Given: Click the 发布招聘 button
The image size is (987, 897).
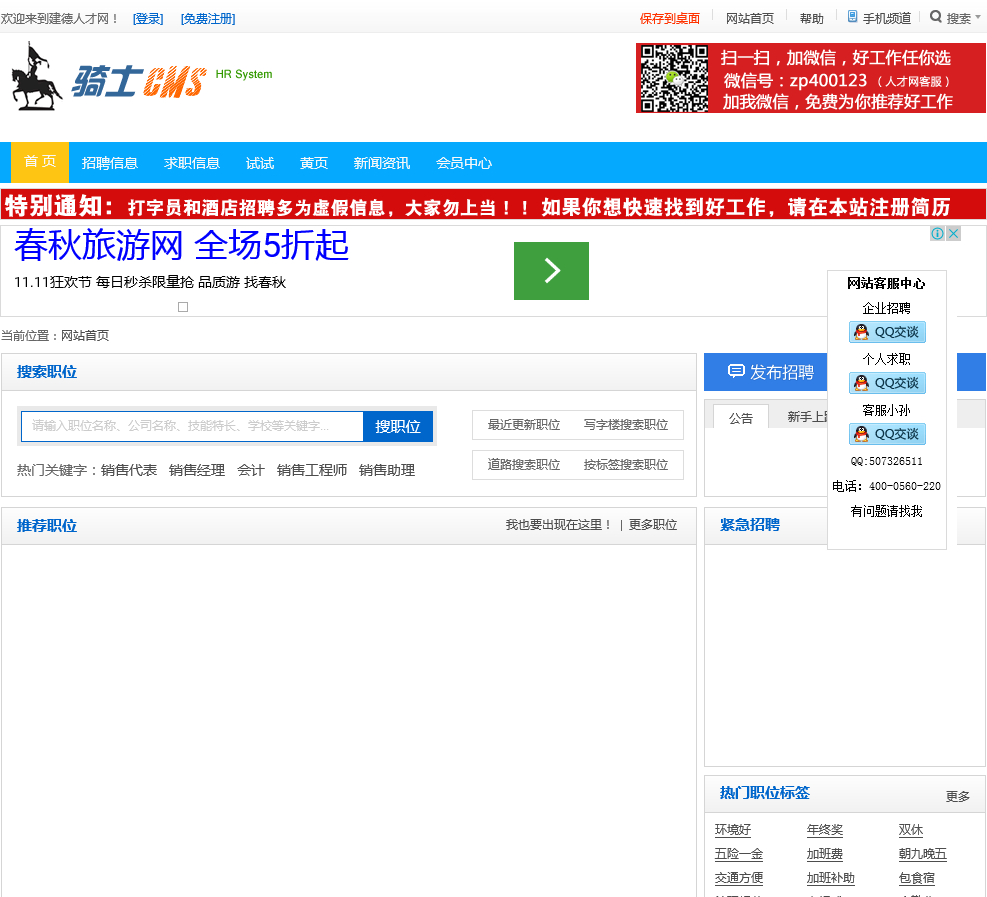Looking at the screenshot, I should click(x=770, y=372).
